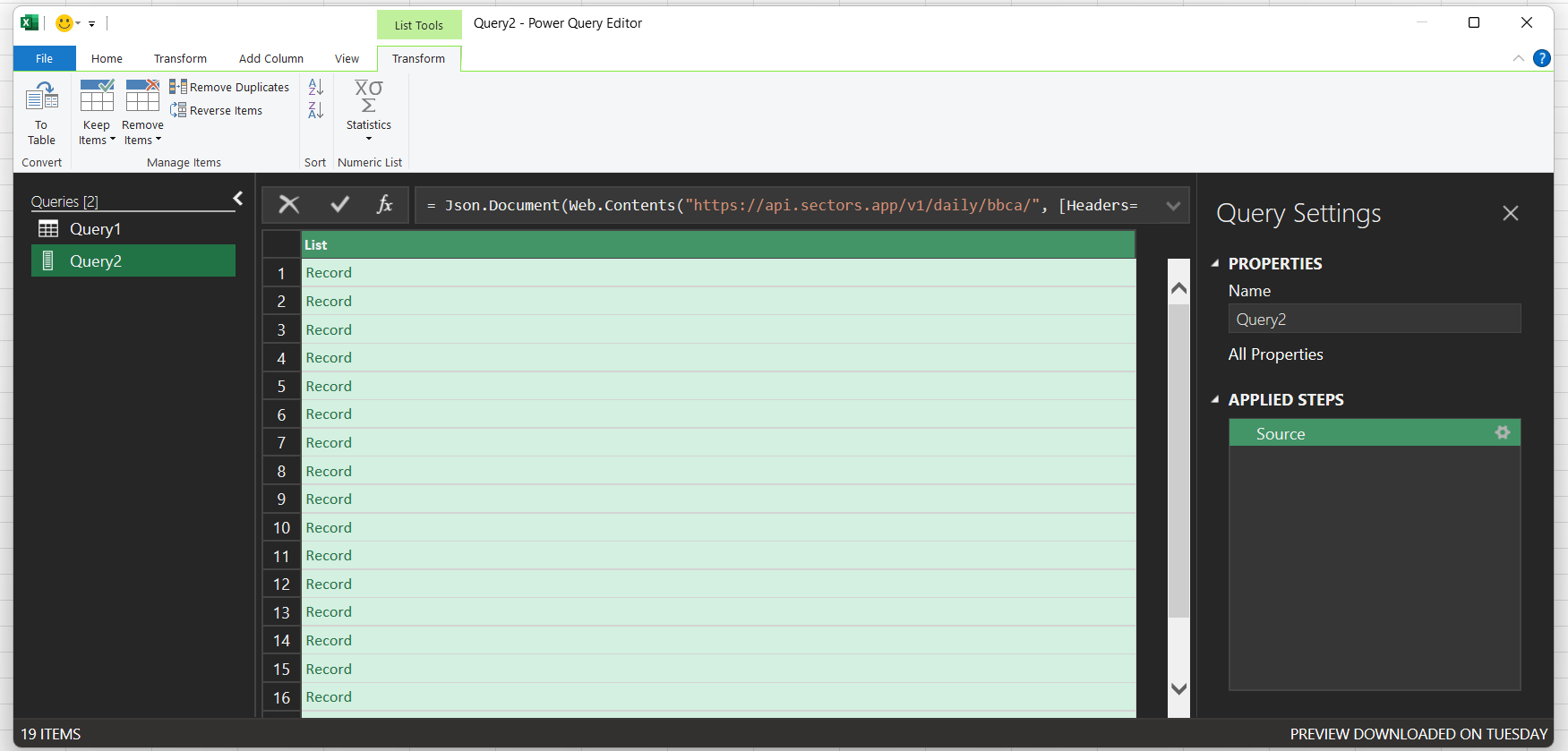This screenshot has width=1568, height=751.
Task: Collapse the Queries pane arrow
Action: pos(238,199)
